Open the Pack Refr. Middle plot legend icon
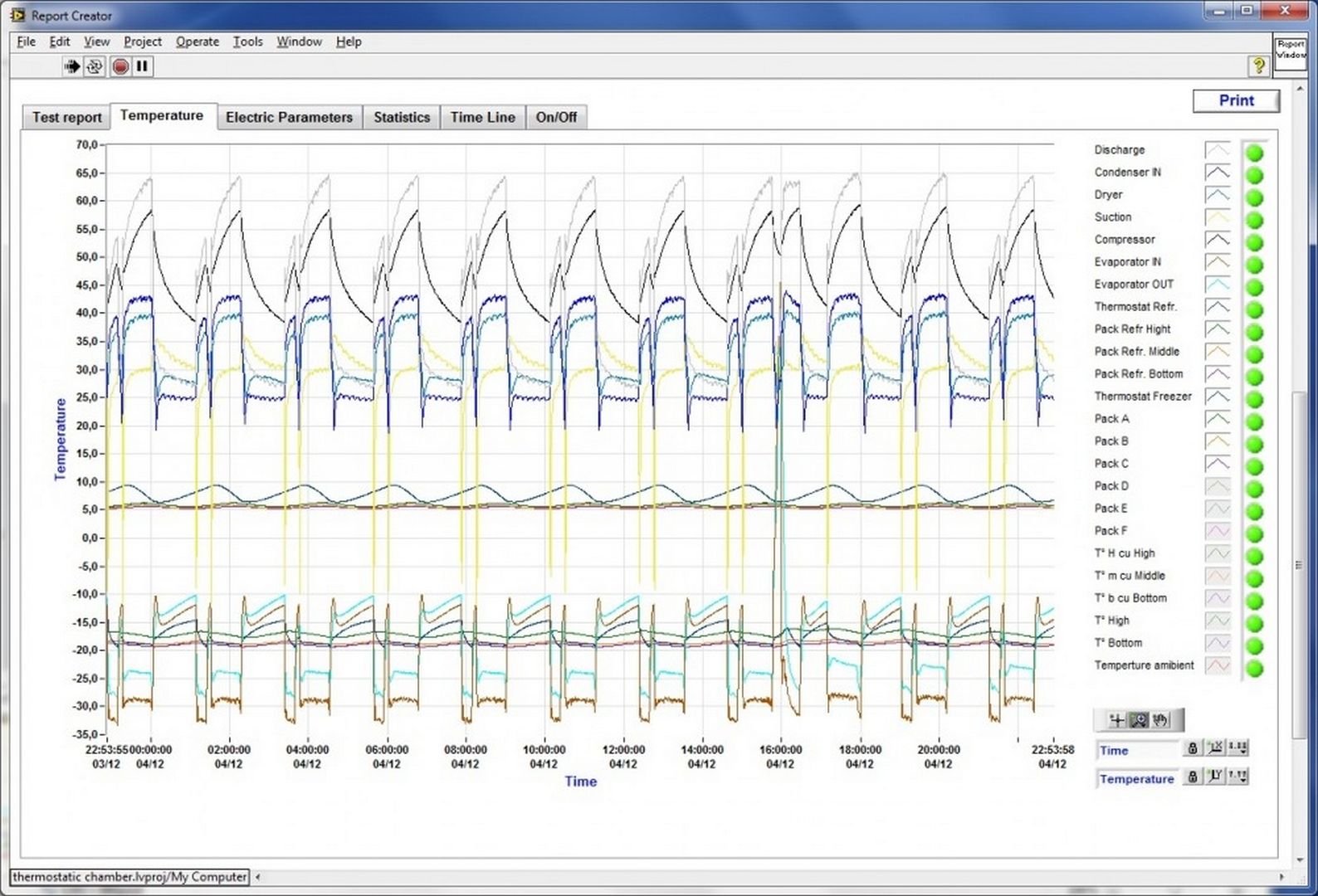 pos(1218,352)
